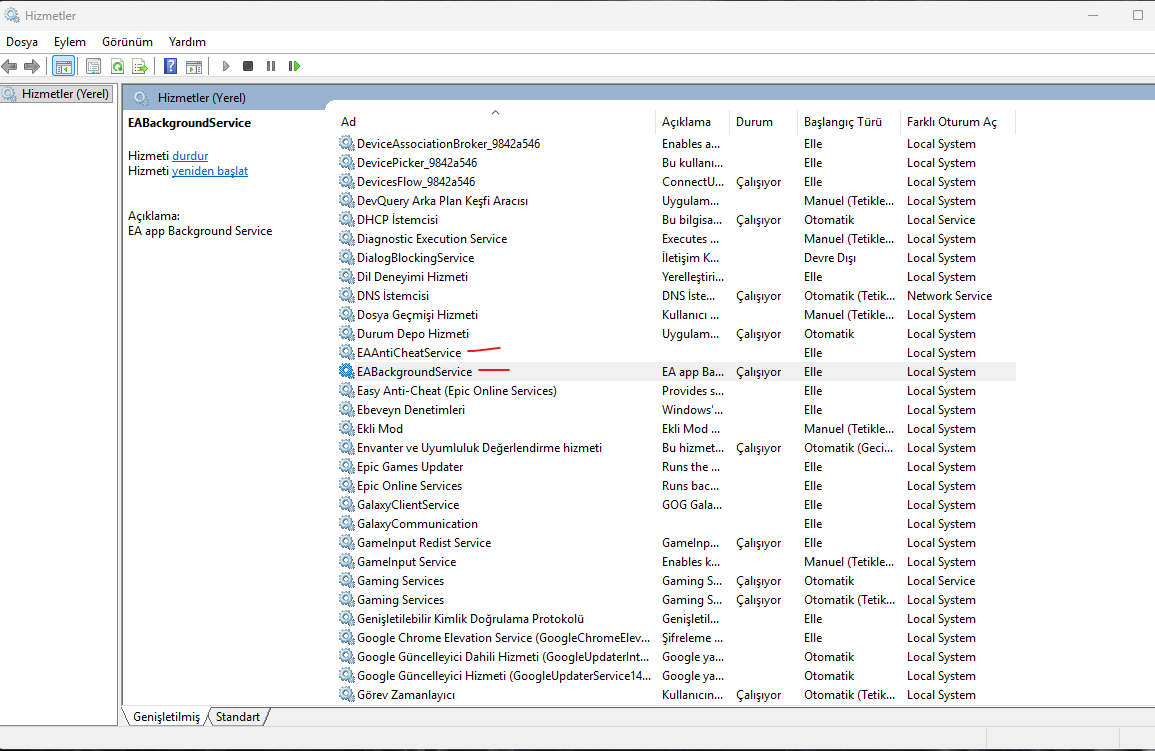The height and width of the screenshot is (751, 1155).
Task: Click the Export List toolbar icon
Action: tap(140, 66)
